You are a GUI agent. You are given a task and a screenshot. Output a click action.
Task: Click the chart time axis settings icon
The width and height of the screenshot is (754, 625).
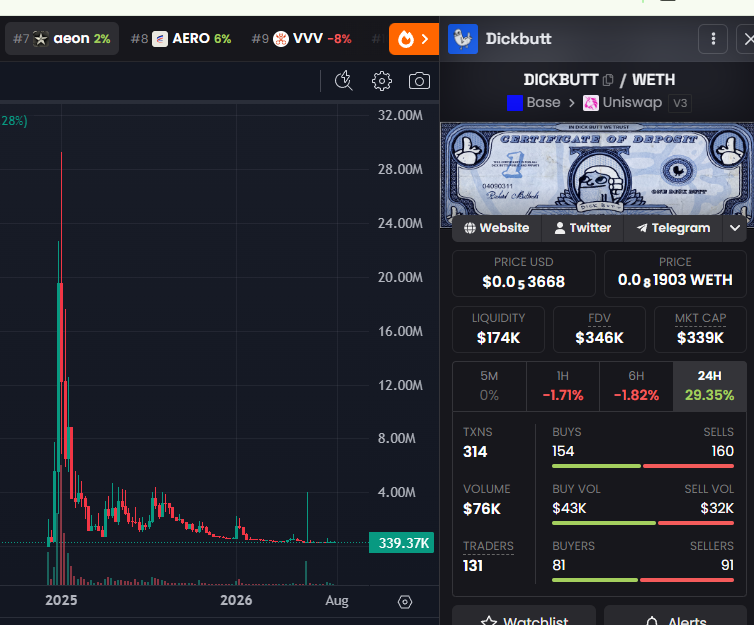405,601
